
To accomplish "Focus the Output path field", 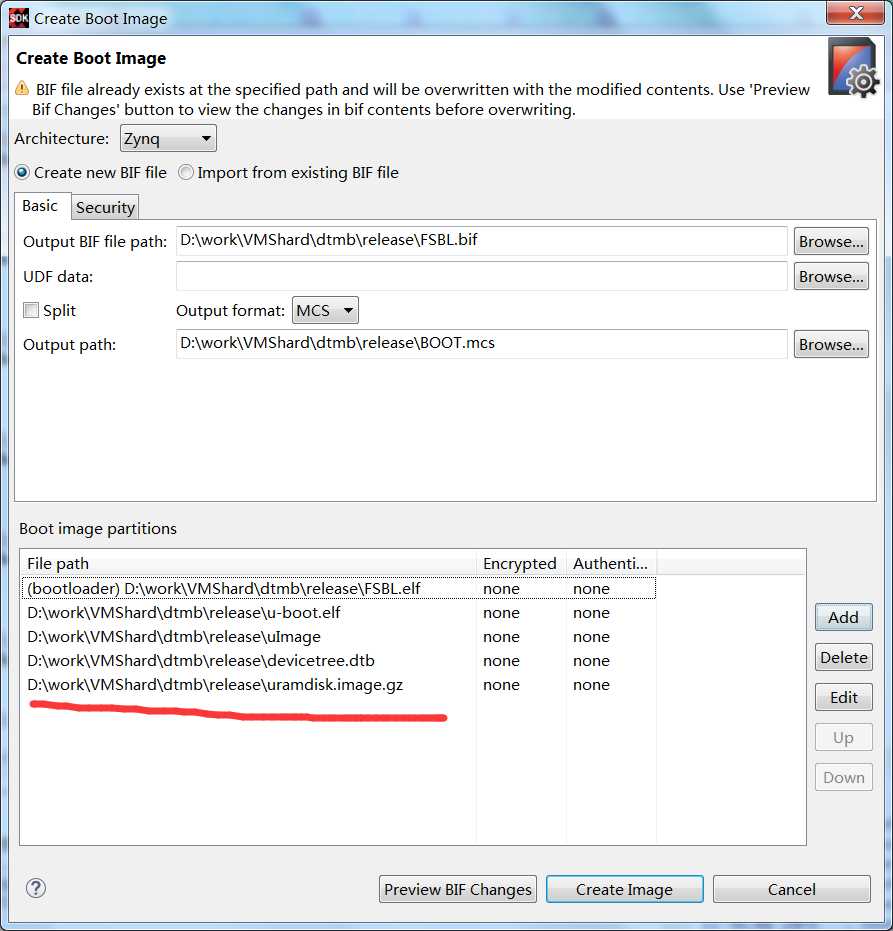I will click(482, 344).
